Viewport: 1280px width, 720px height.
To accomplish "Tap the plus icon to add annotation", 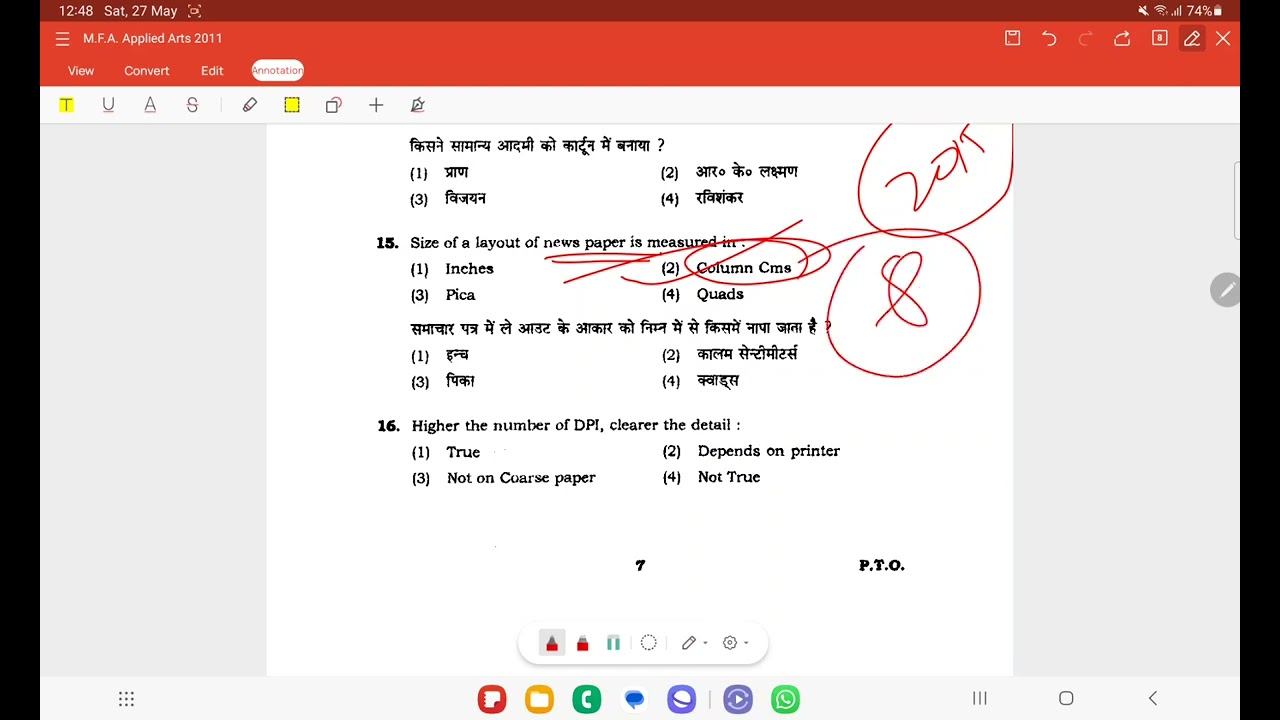I will 376,105.
